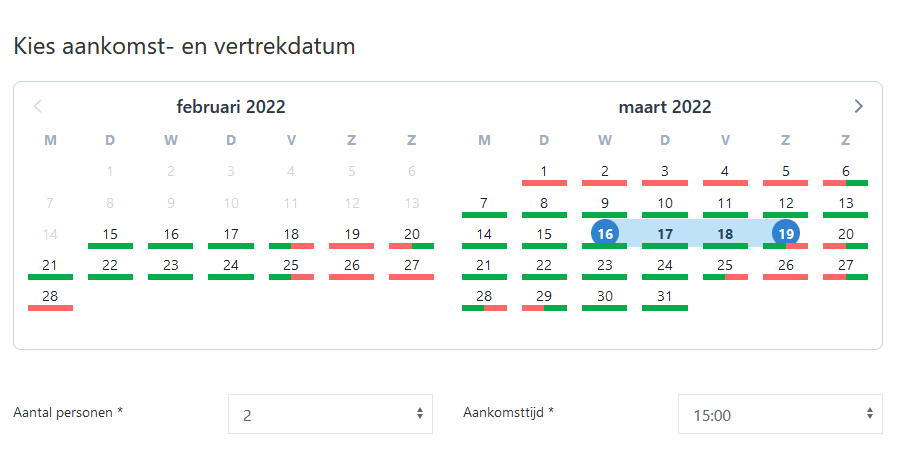This screenshot has height=454, width=903.
Task: Click 6 maart in the calendar
Action: pyautogui.click(x=845, y=171)
